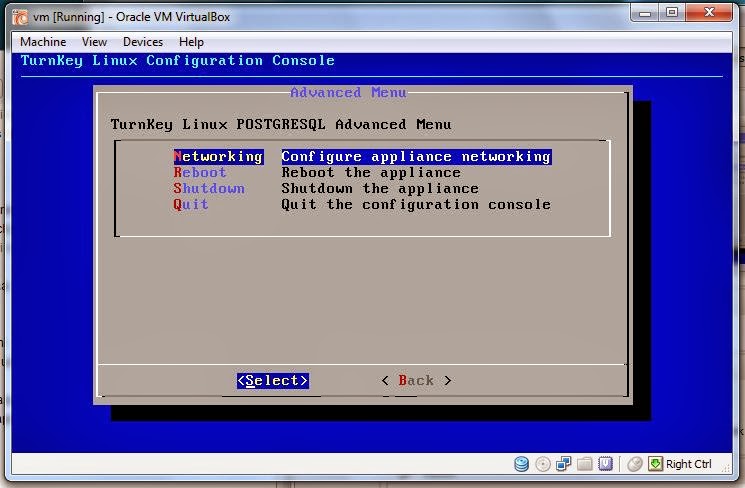This screenshot has width=745, height=488.
Task: Activate the < Back > button
Action: click(x=416, y=381)
